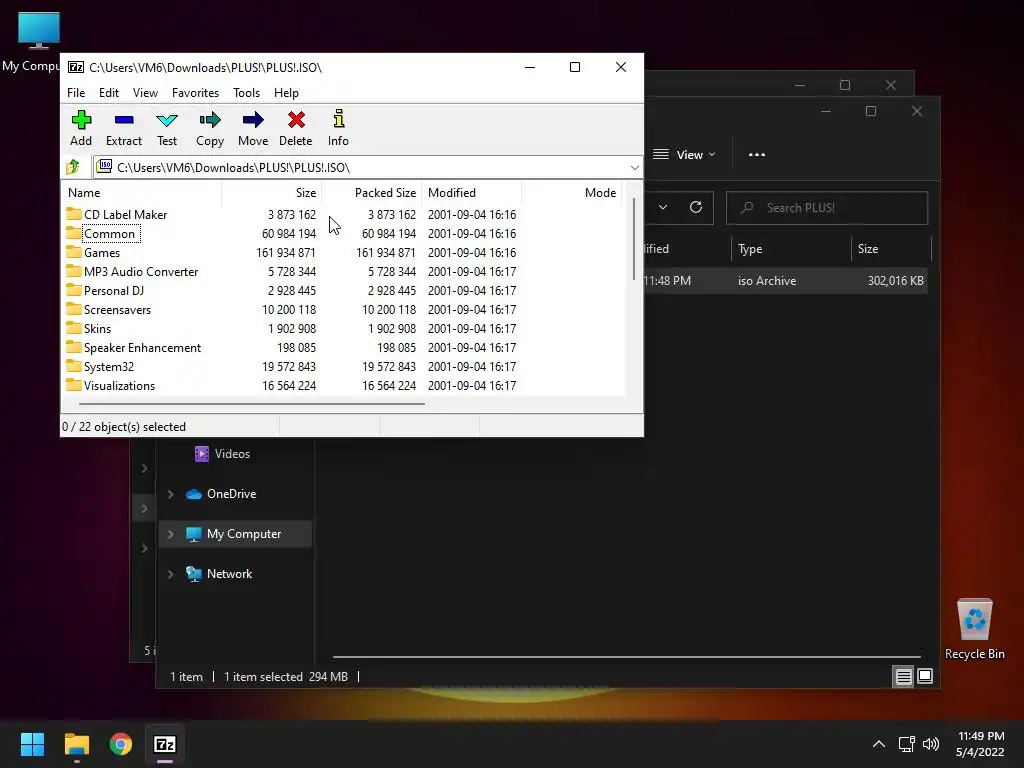Select the iso Archive file row
This screenshot has width=1024, height=768.
(x=786, y=281)
